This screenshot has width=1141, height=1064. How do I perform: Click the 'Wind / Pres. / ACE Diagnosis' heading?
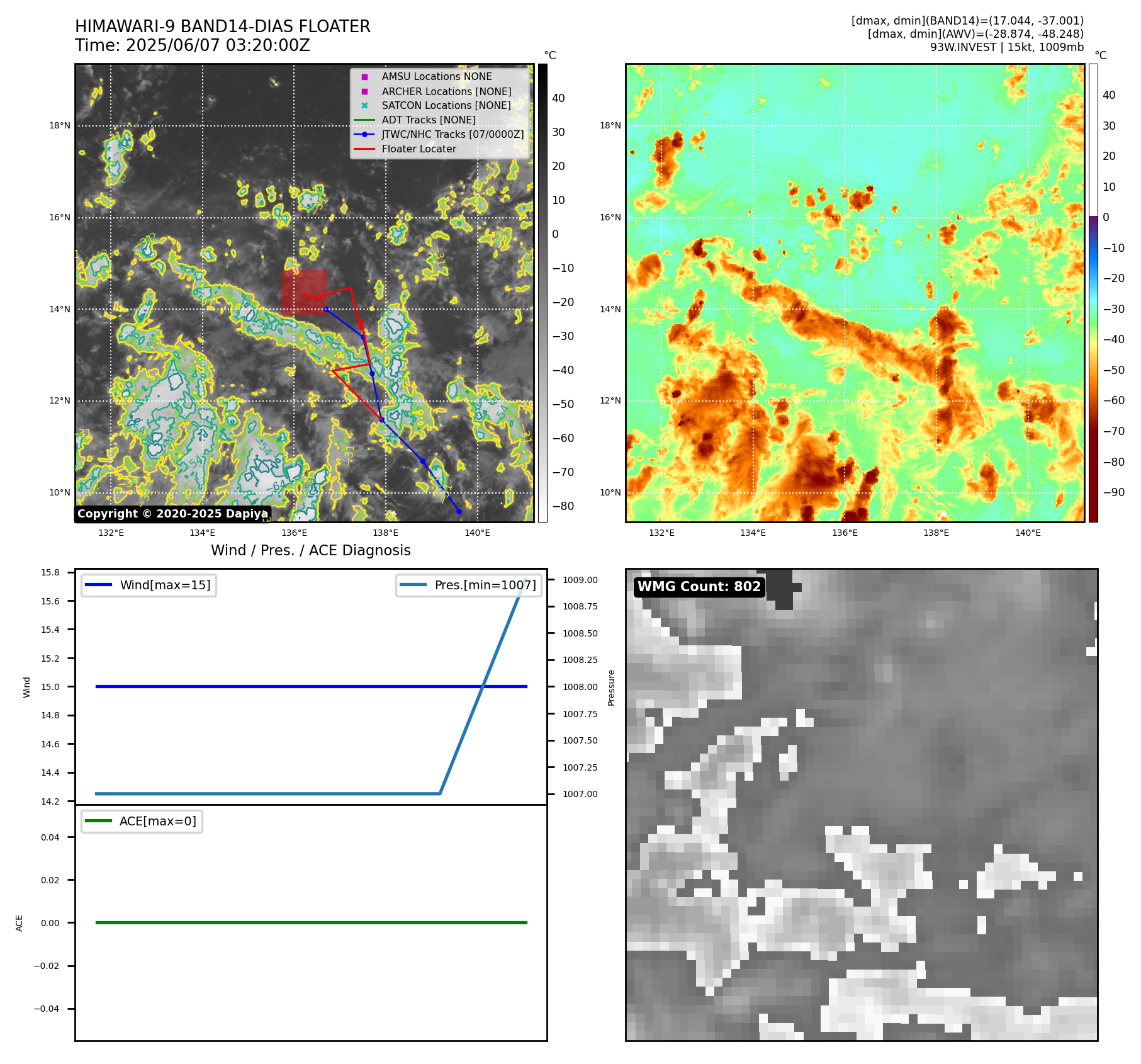(x=311, y=550)
